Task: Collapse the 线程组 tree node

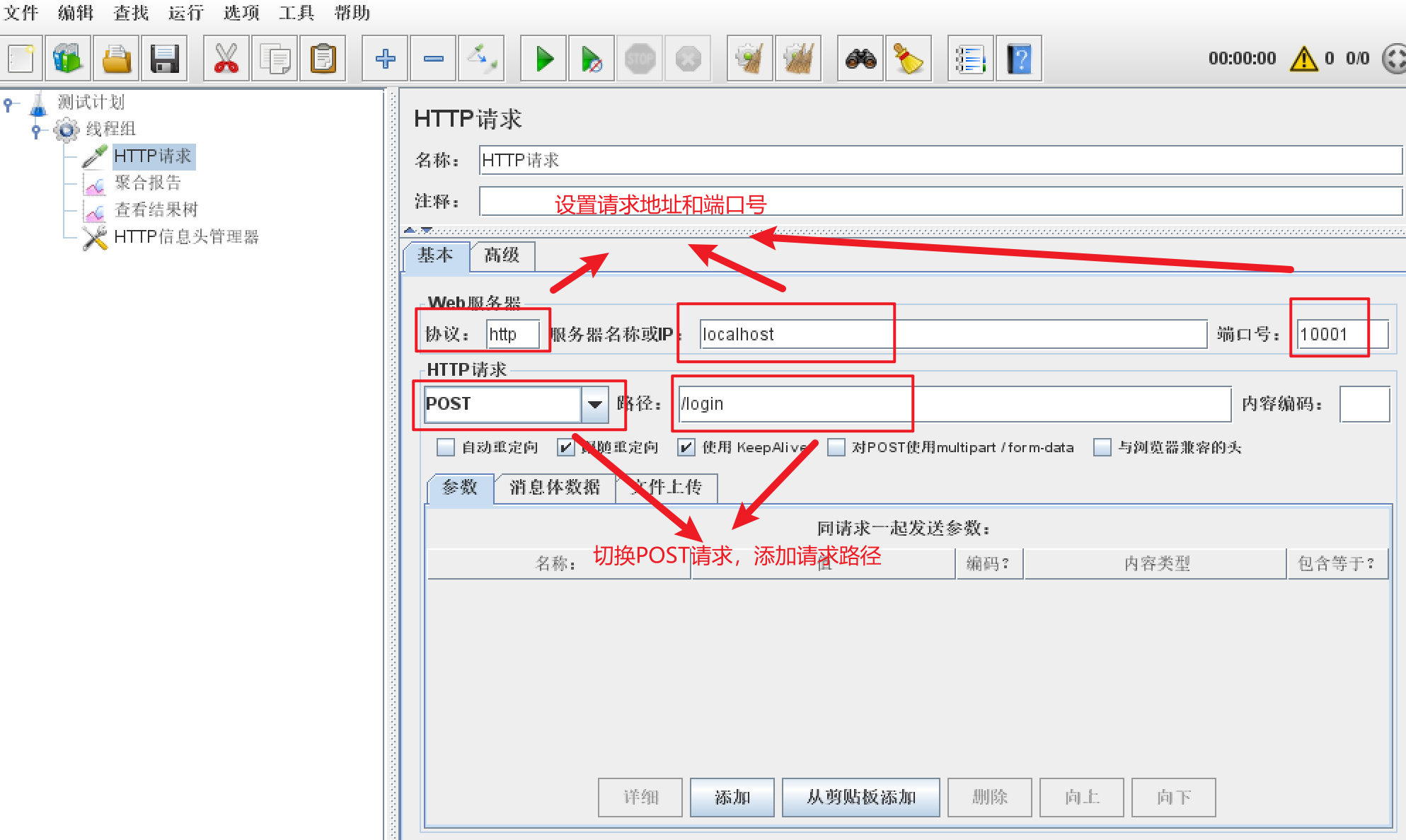Action: (x=36, y=130)
